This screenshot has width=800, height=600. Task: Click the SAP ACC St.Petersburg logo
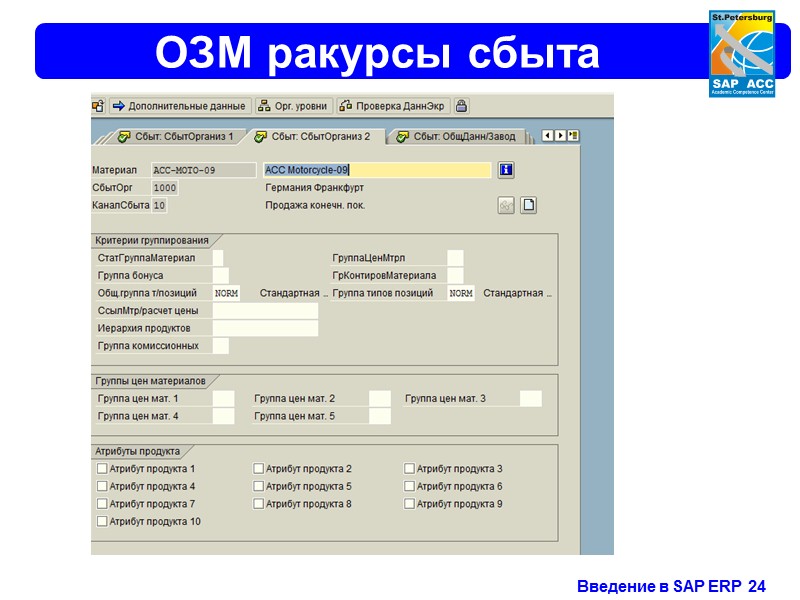(x=742, y=54)
